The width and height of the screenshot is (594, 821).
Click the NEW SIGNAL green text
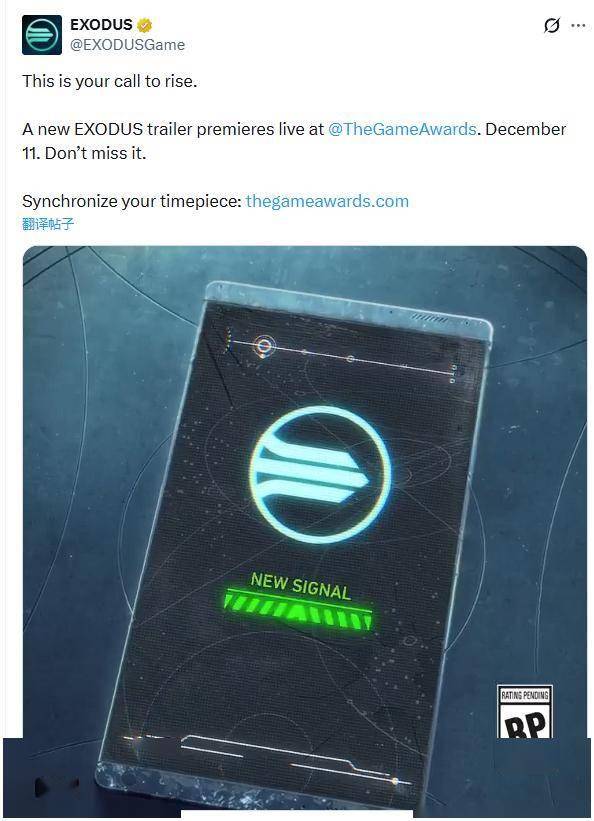pyautogui.click(x=300, y=586)
